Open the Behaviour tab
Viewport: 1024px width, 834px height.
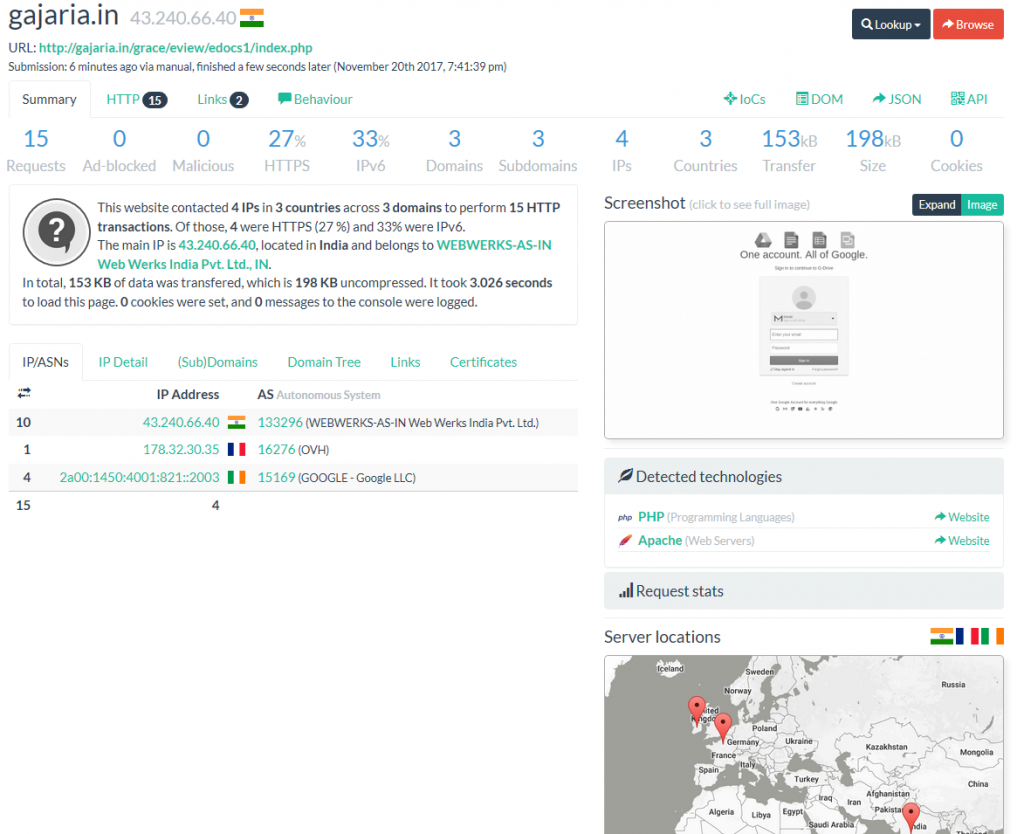tap(315, 99)
